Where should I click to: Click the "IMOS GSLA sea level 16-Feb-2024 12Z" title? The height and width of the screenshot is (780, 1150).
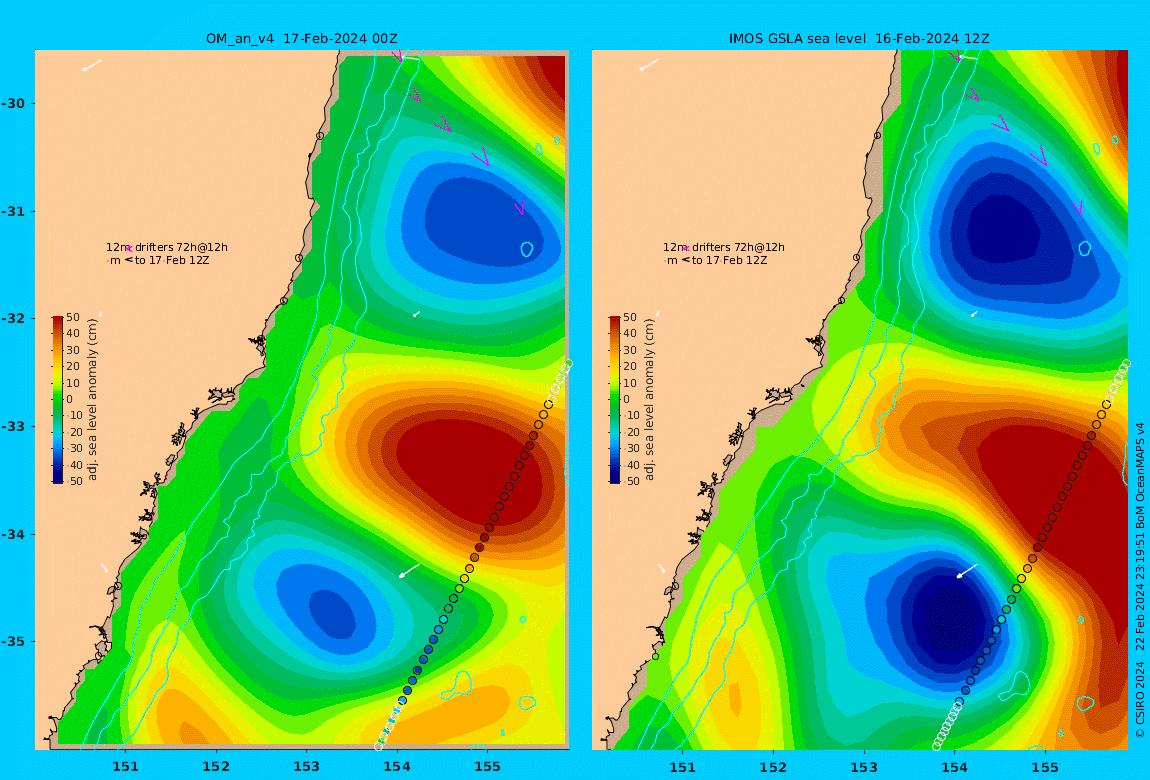click(x=859, y=39)
